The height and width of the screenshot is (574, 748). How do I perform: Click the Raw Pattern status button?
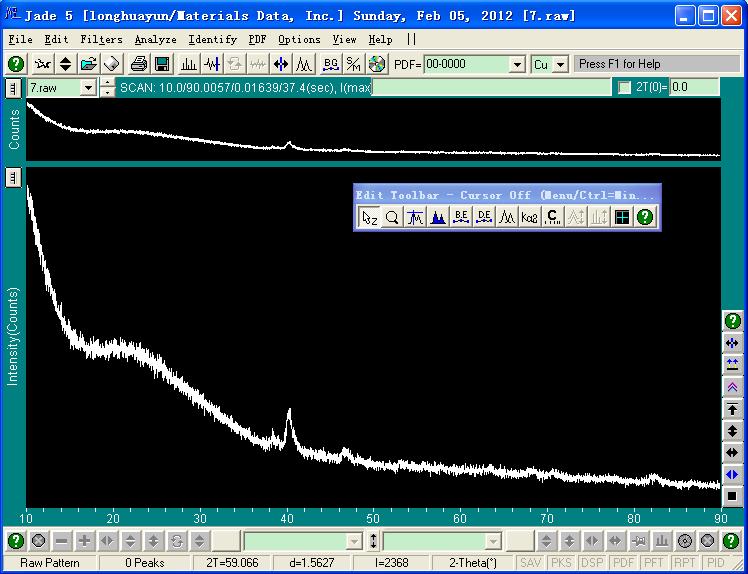[x=51, y=563]
